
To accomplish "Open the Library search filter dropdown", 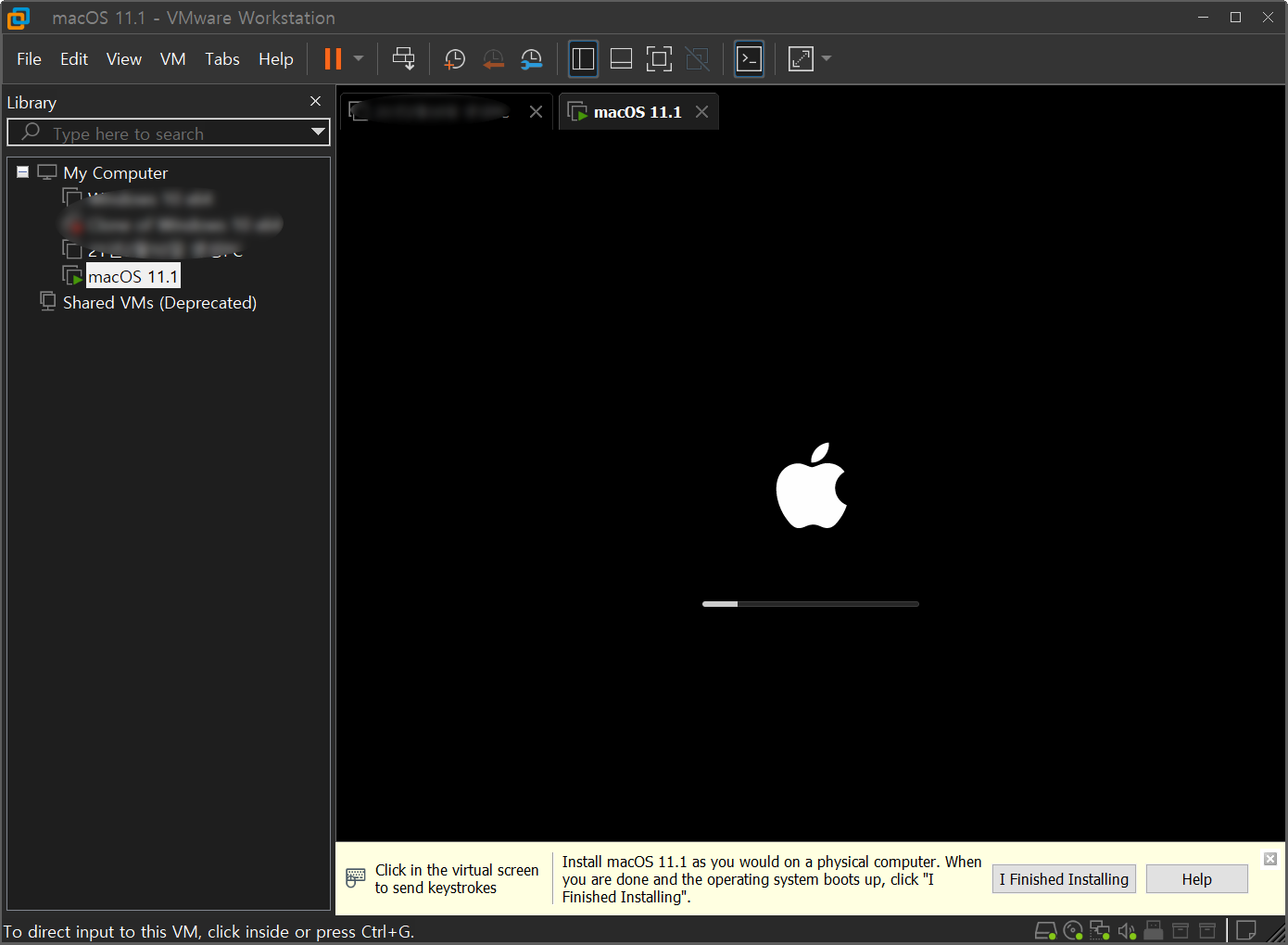I will coord(318,132).
